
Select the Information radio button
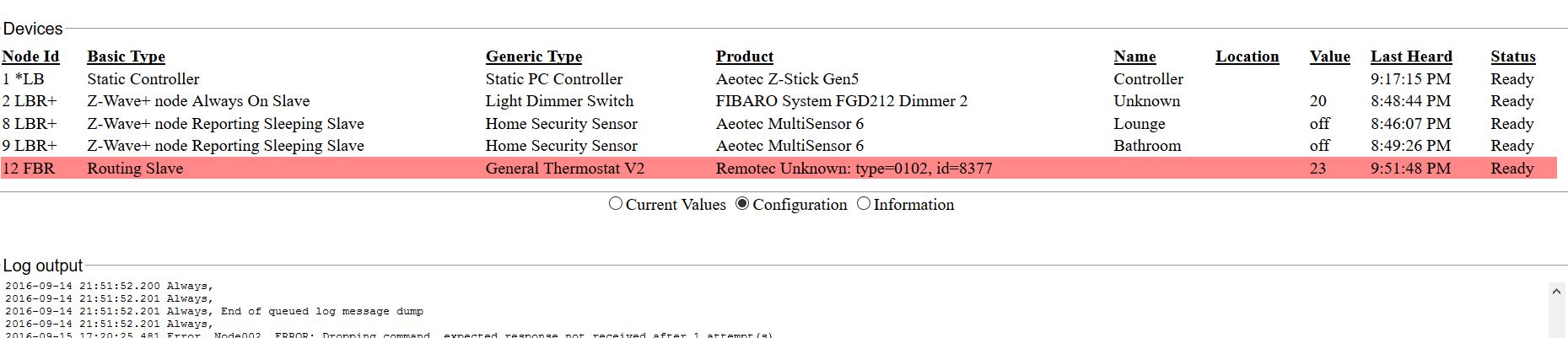[864, 204]
